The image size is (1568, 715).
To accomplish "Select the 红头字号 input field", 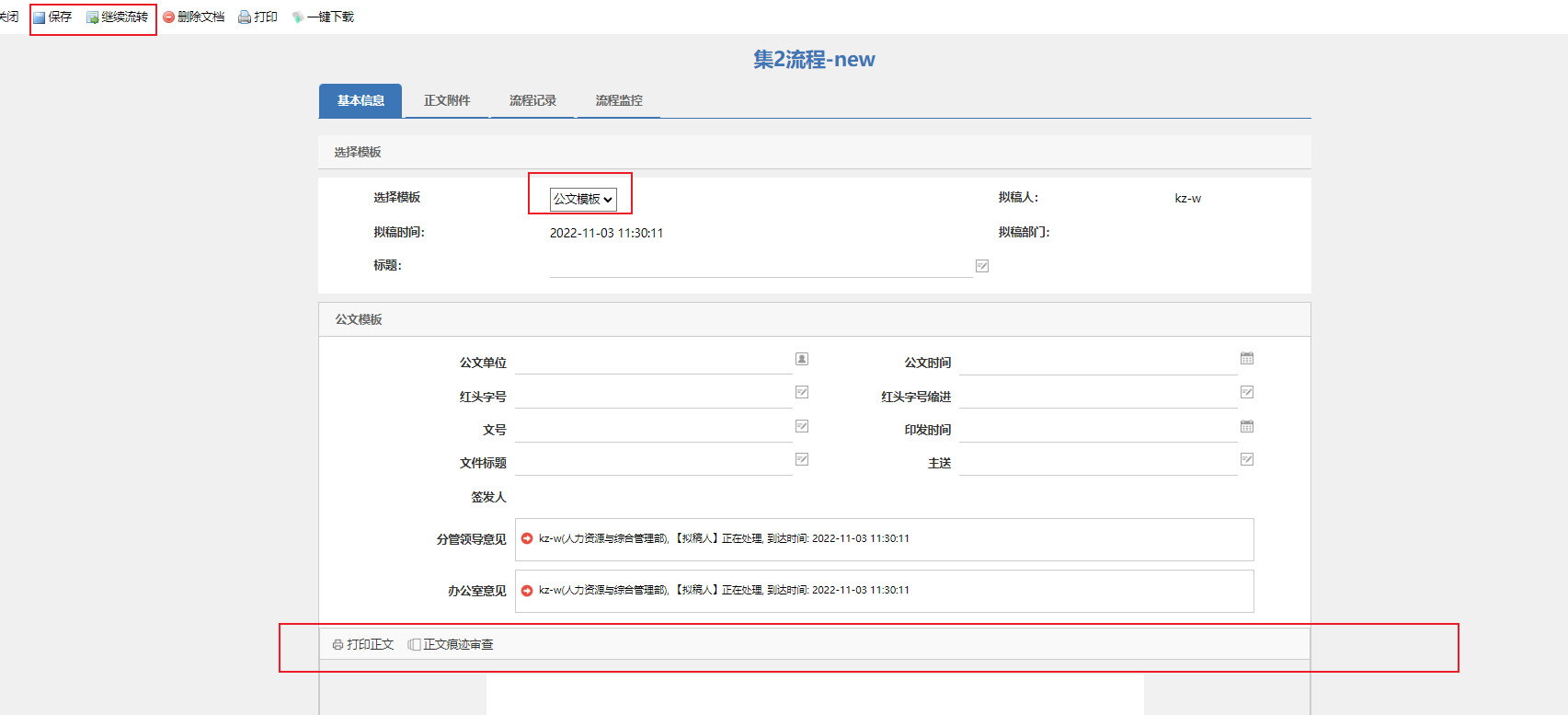I will [653, 397].
